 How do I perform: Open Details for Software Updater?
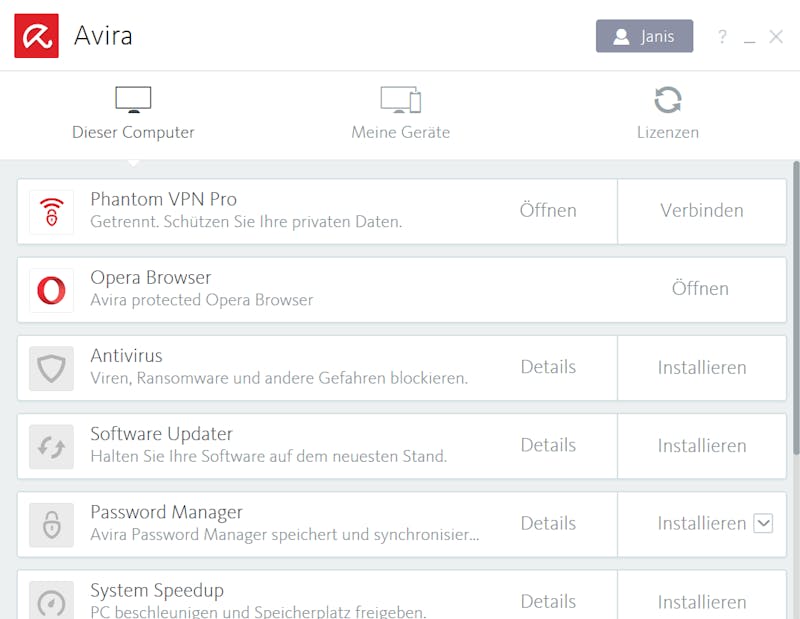(548, 445)
